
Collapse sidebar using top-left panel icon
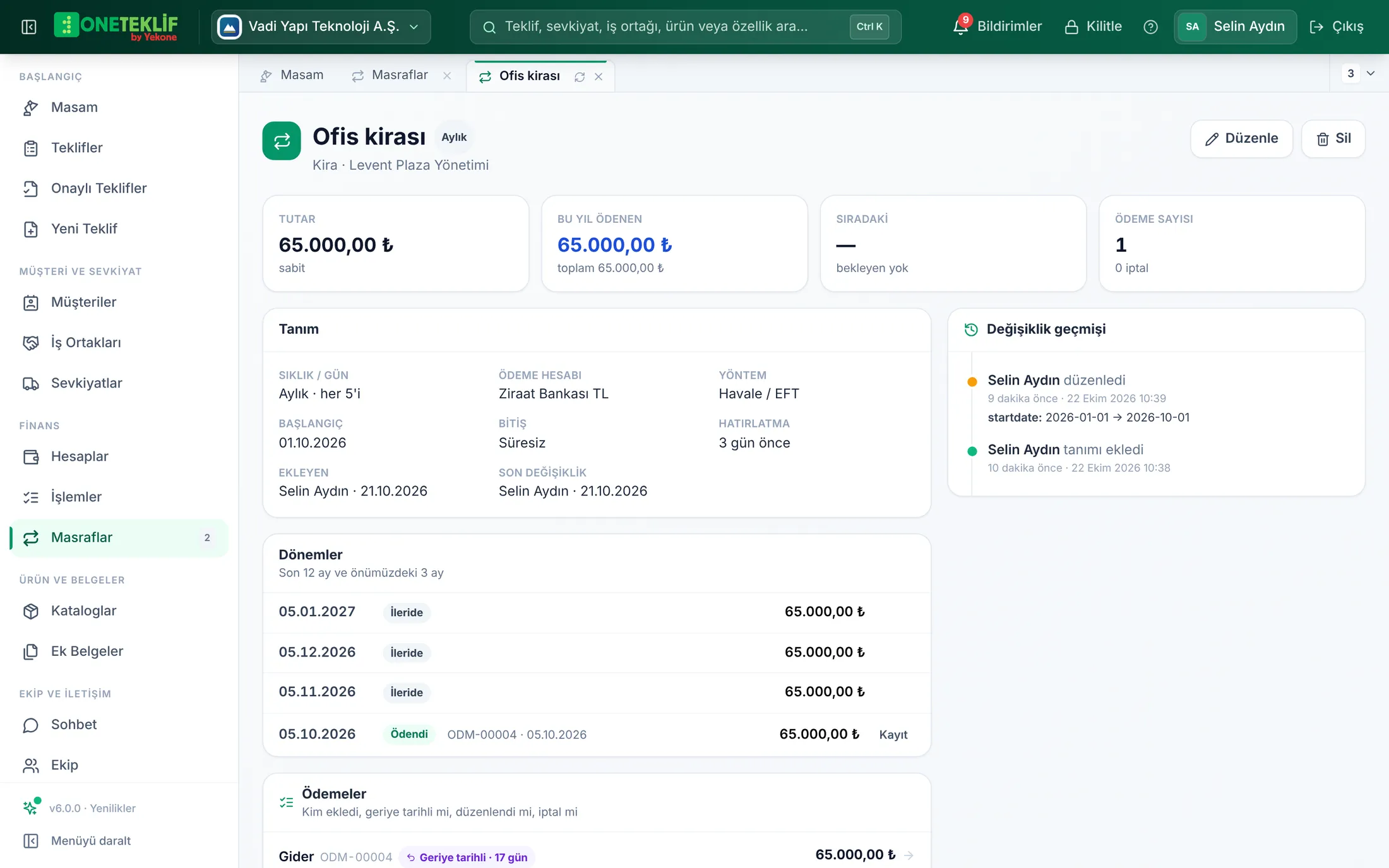pos(29,27)
